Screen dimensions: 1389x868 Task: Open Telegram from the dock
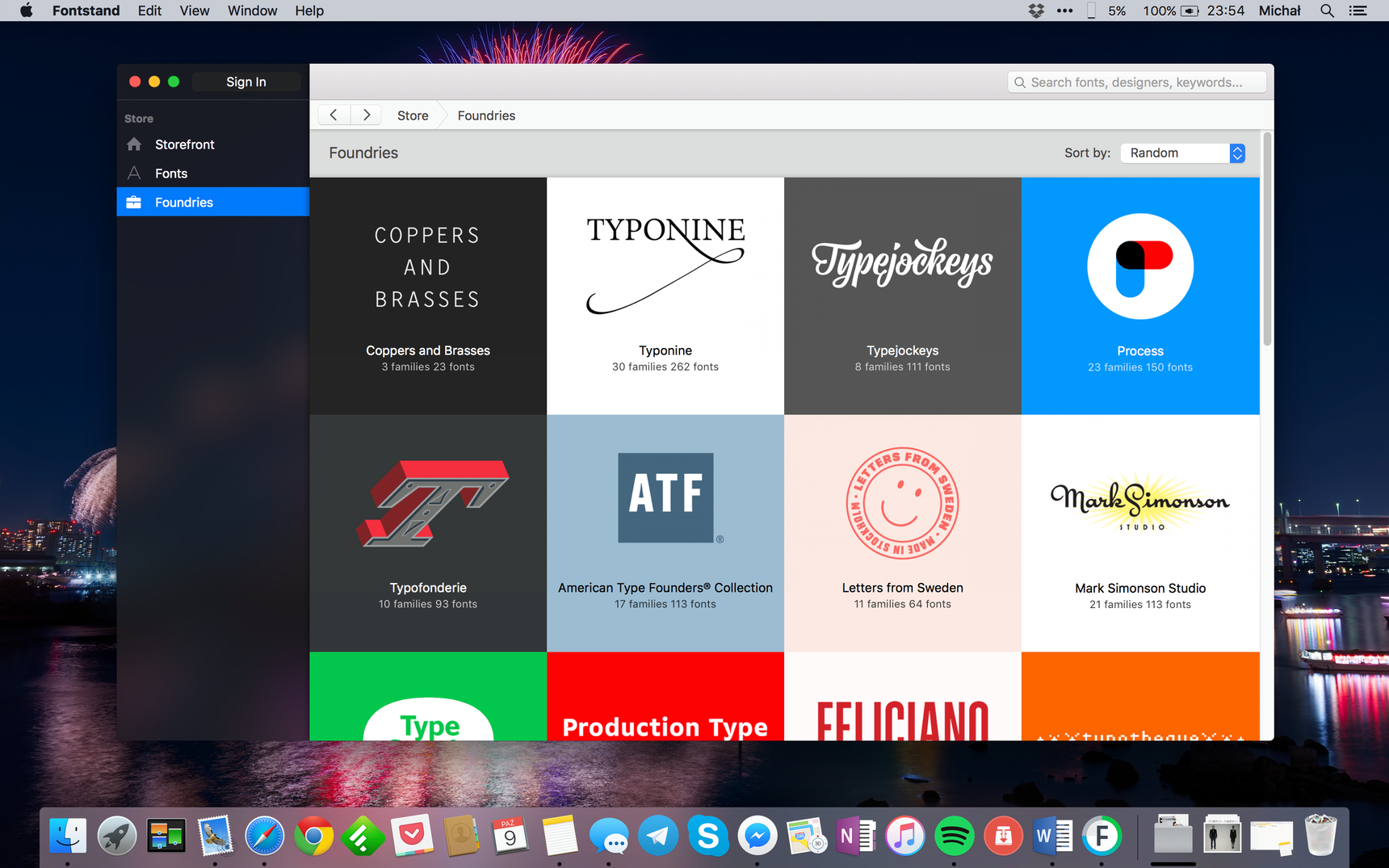point(658,836)
